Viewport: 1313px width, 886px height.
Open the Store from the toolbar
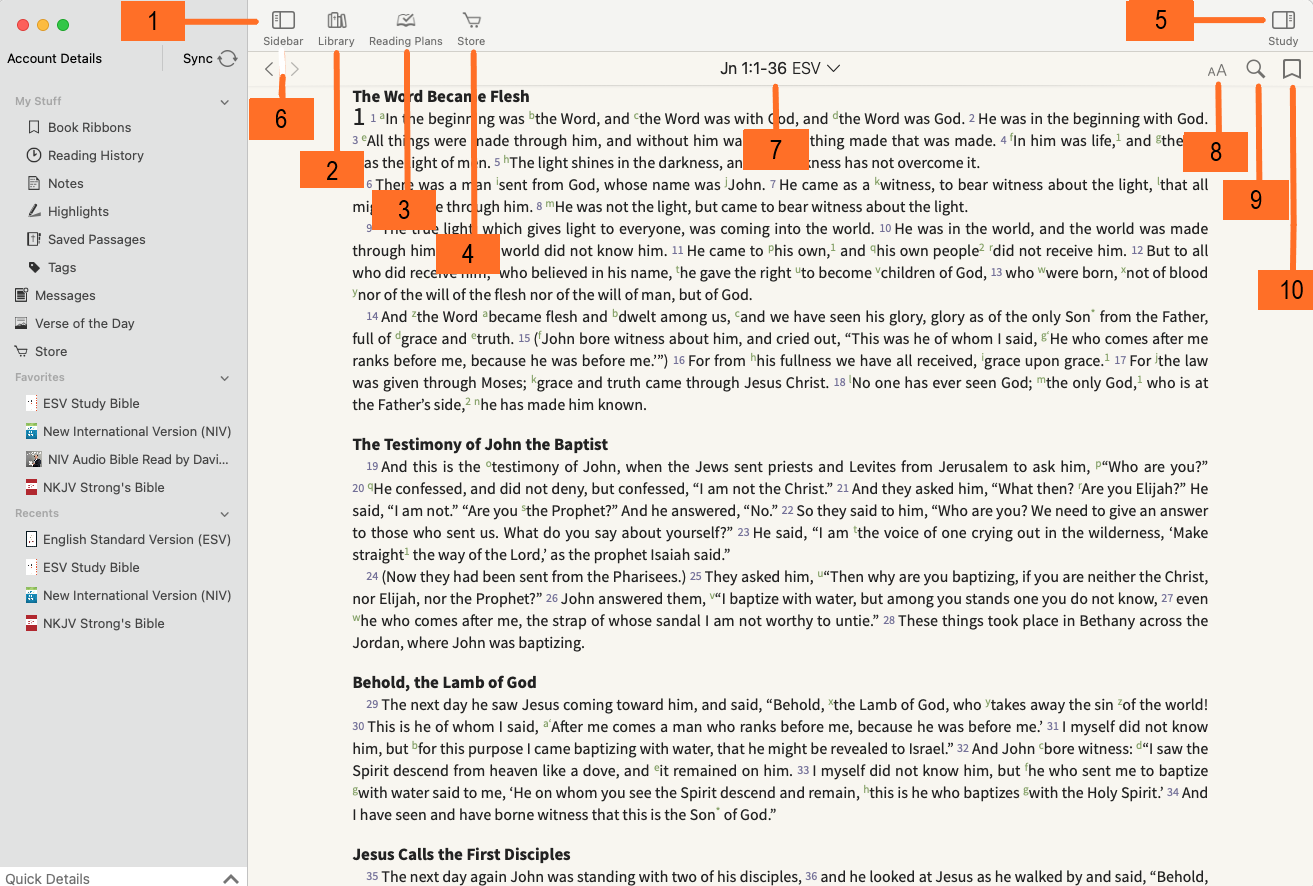click(x=471, y=28)
